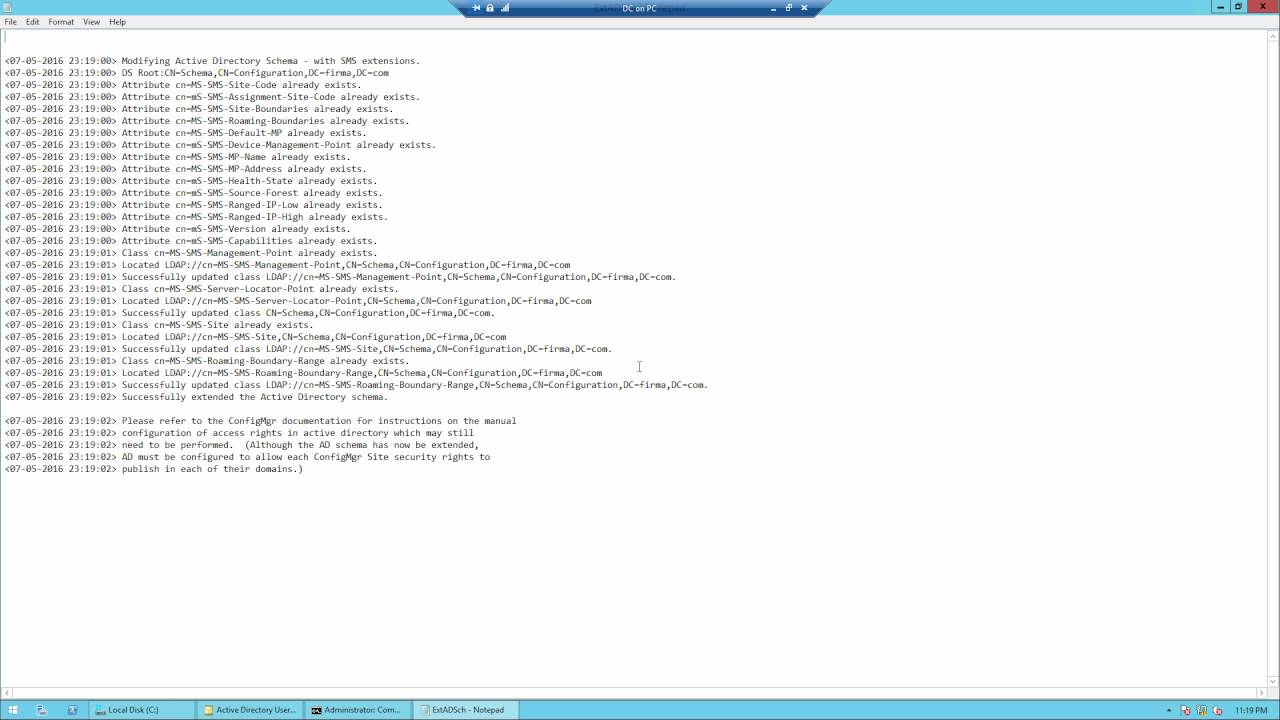The image size is (1280, 720).
Task: Open the View menu
Action: [91, 22]
